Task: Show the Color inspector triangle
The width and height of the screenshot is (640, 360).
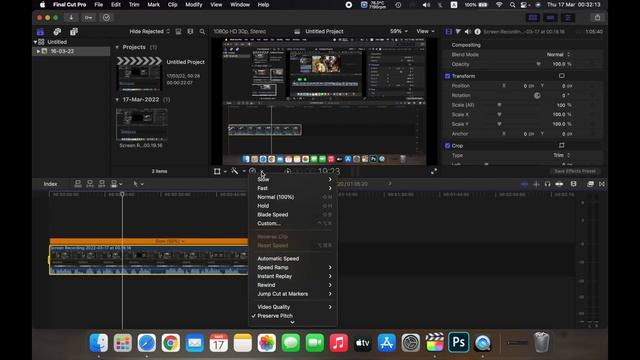Action: point(458,31)
